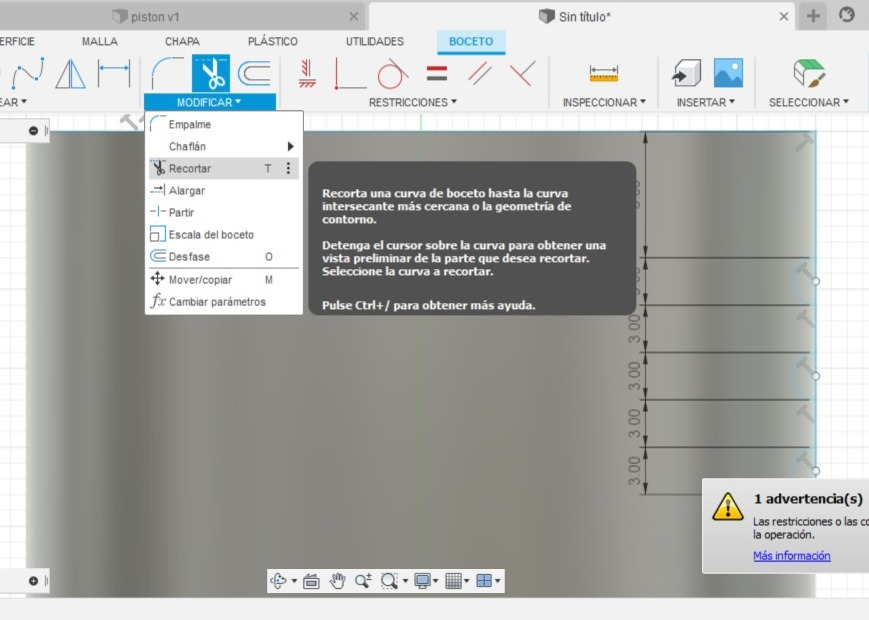The height and width of the screenshot is (620, 869).
Task: Expand the INSPECCIONAR dropdown
Action: 604,103
